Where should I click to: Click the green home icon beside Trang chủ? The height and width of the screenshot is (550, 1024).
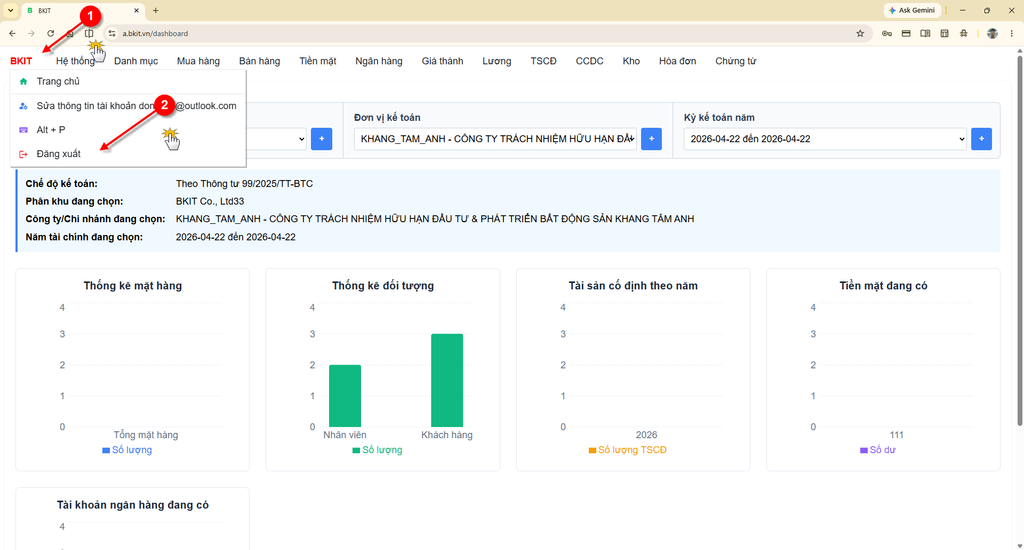[24, 82]
